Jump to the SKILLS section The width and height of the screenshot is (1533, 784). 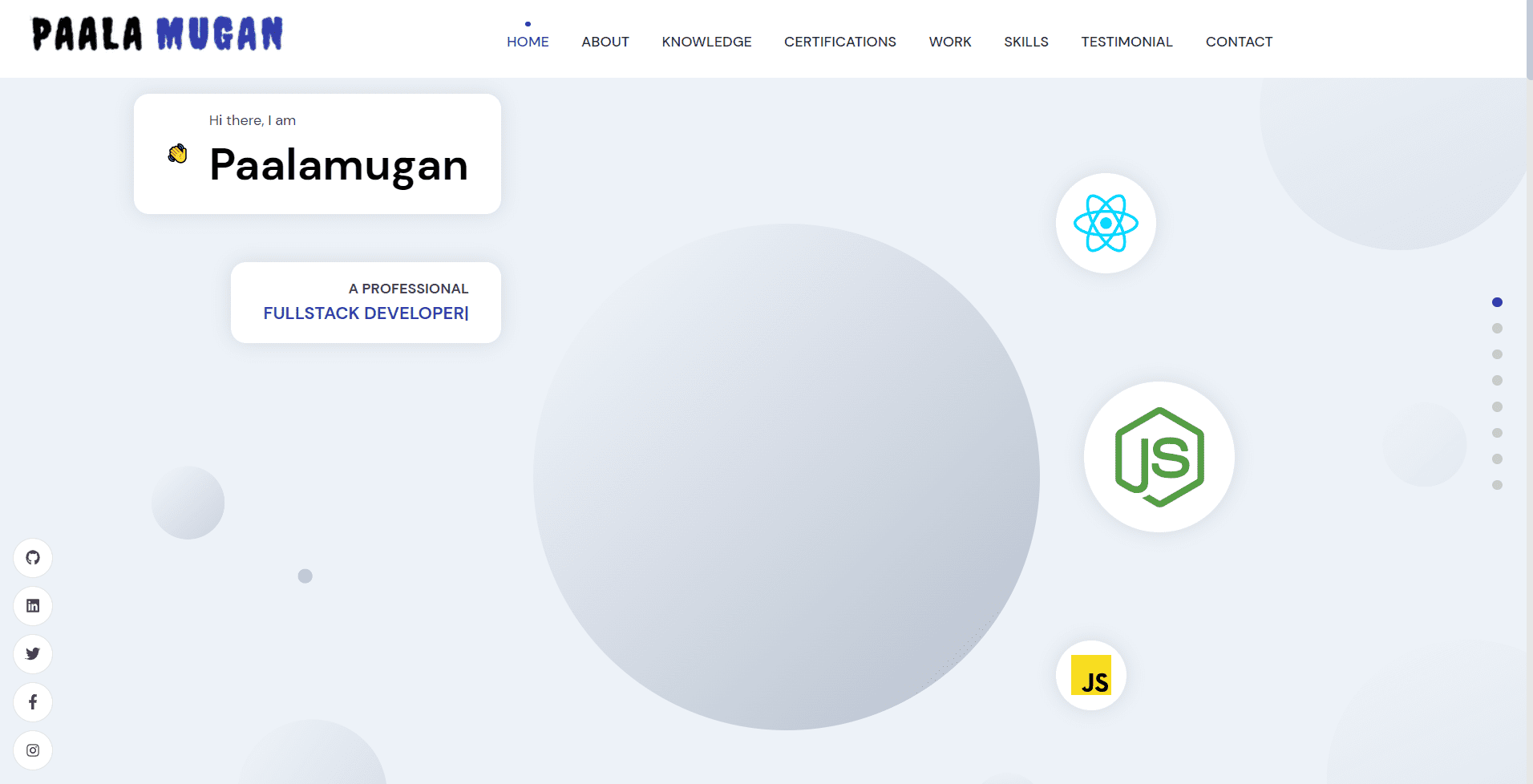[1026, 42]
